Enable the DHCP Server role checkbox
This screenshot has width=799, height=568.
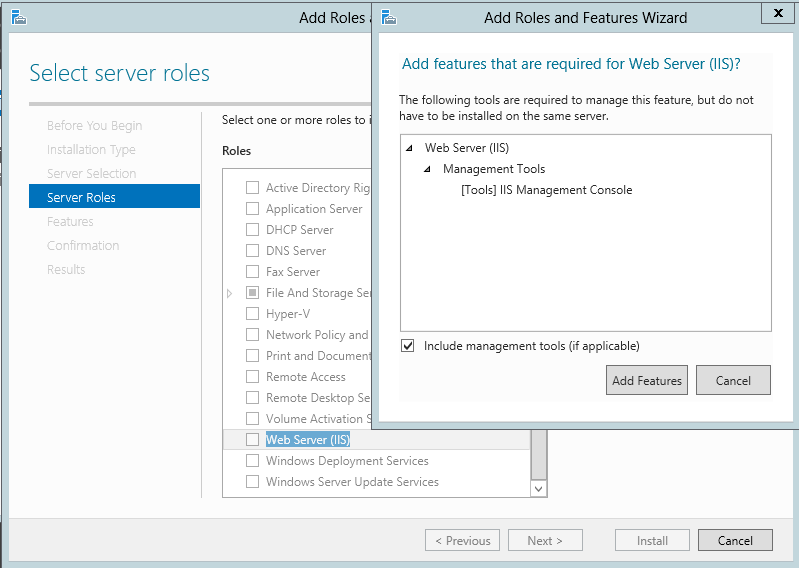coord(252,229)
